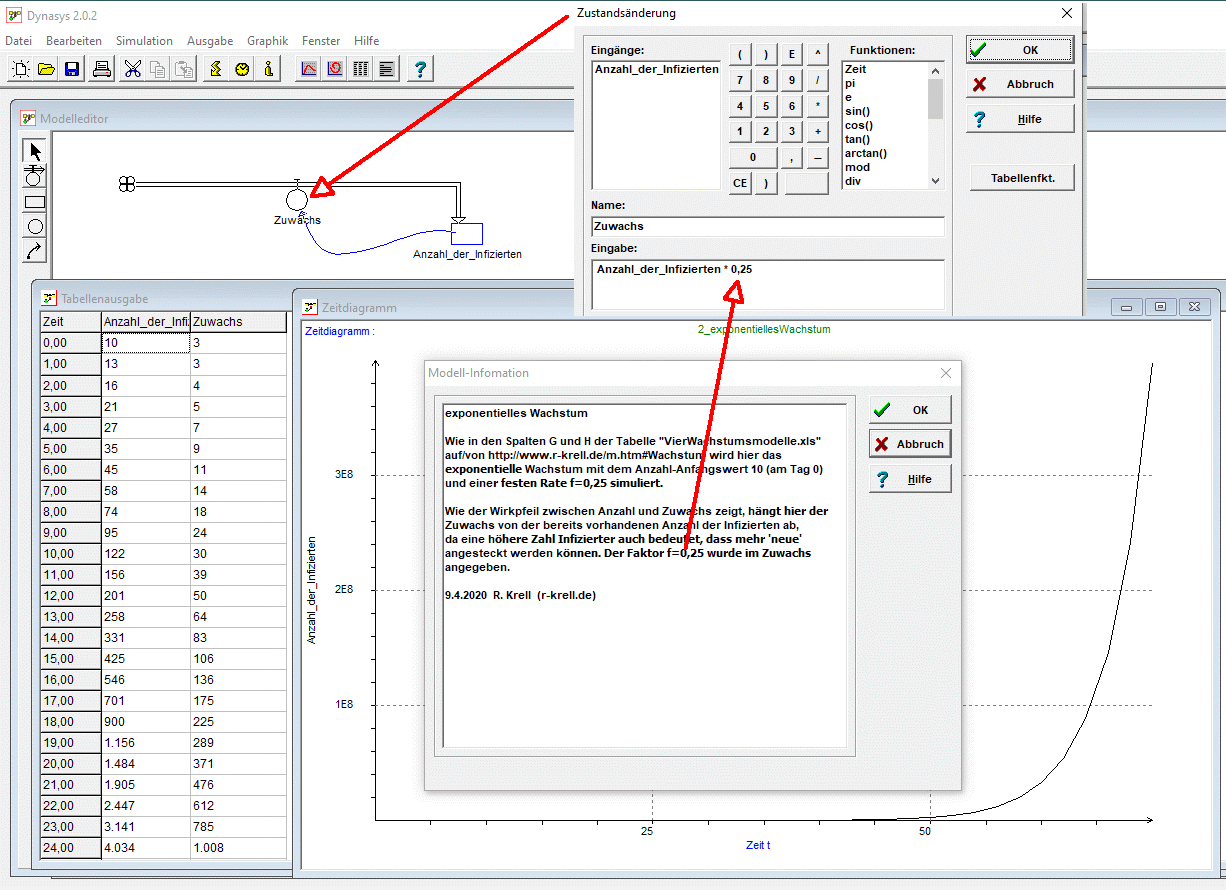Print the model via the printer icon

[102, 69]
